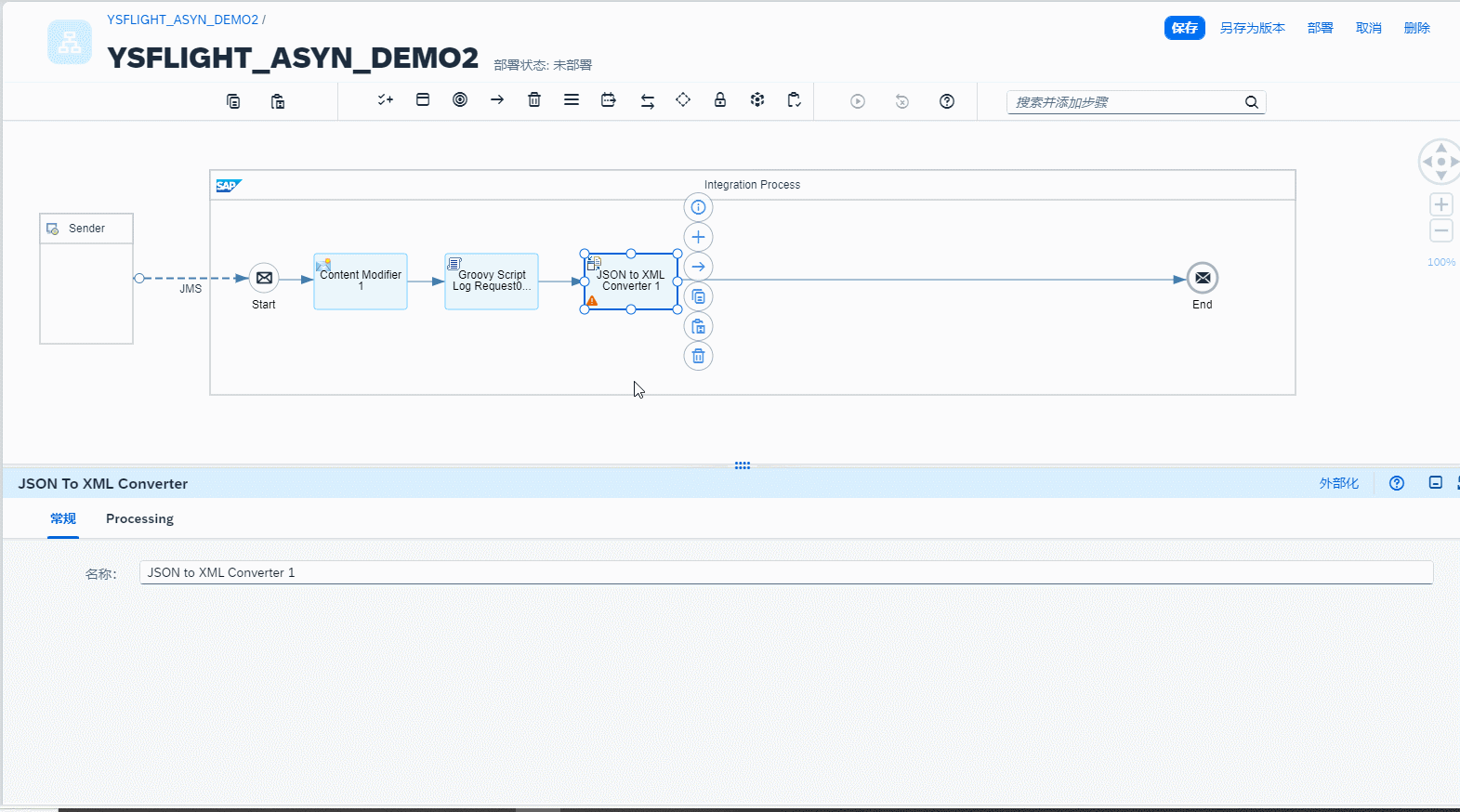This screenshot has width=1460, height=812.
Task: Switch to the Processing tab
Action: point(139,518)
